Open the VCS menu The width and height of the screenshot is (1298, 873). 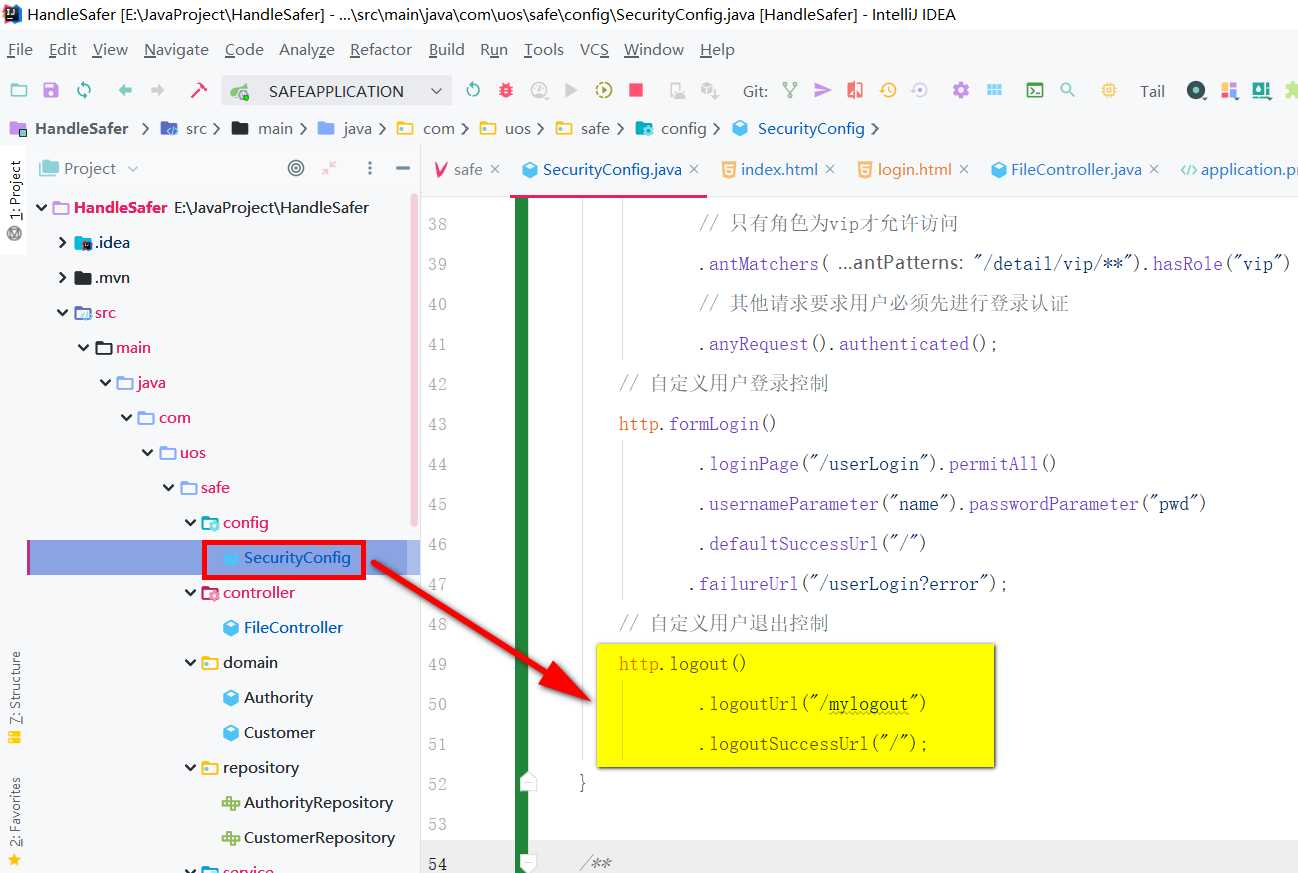(x=594, y=50)
